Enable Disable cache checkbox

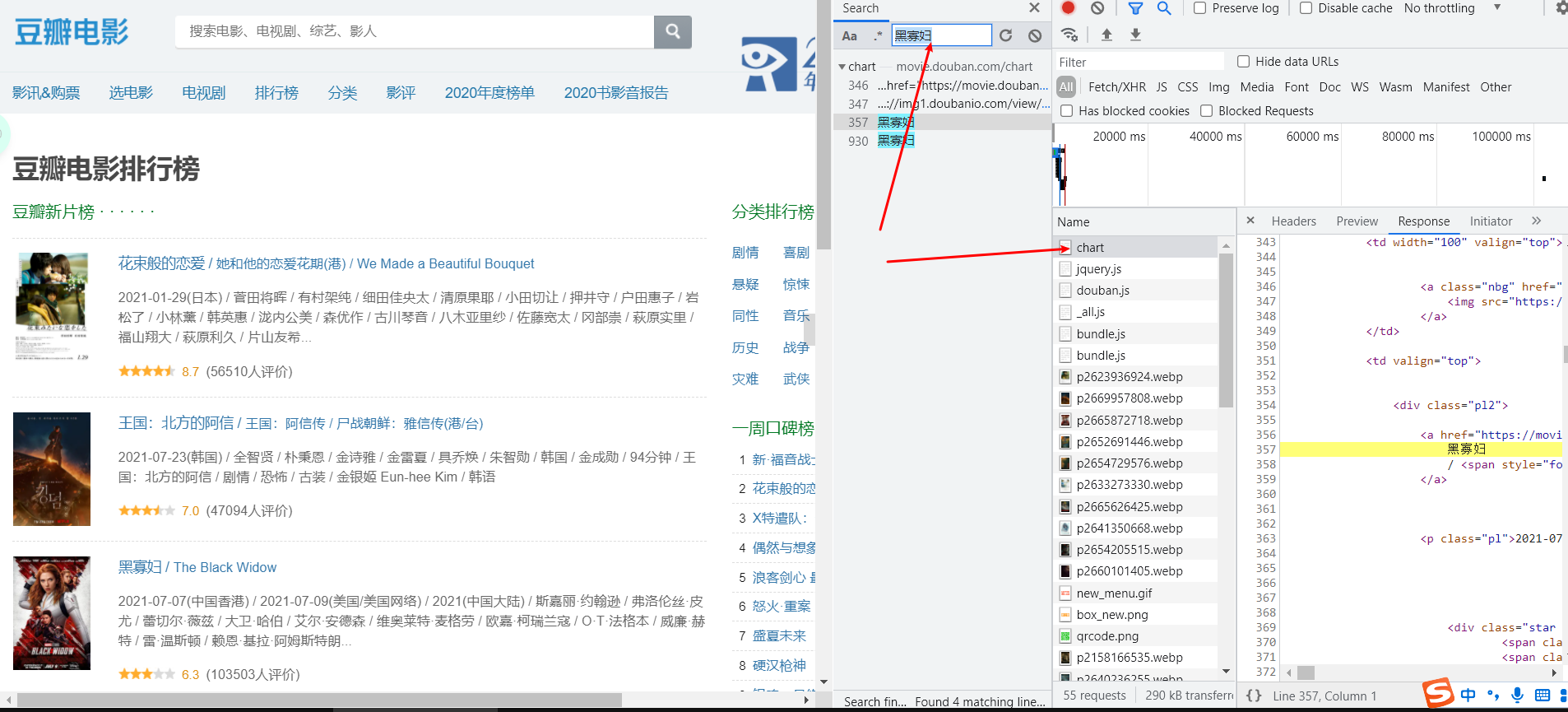(1306, 8)
